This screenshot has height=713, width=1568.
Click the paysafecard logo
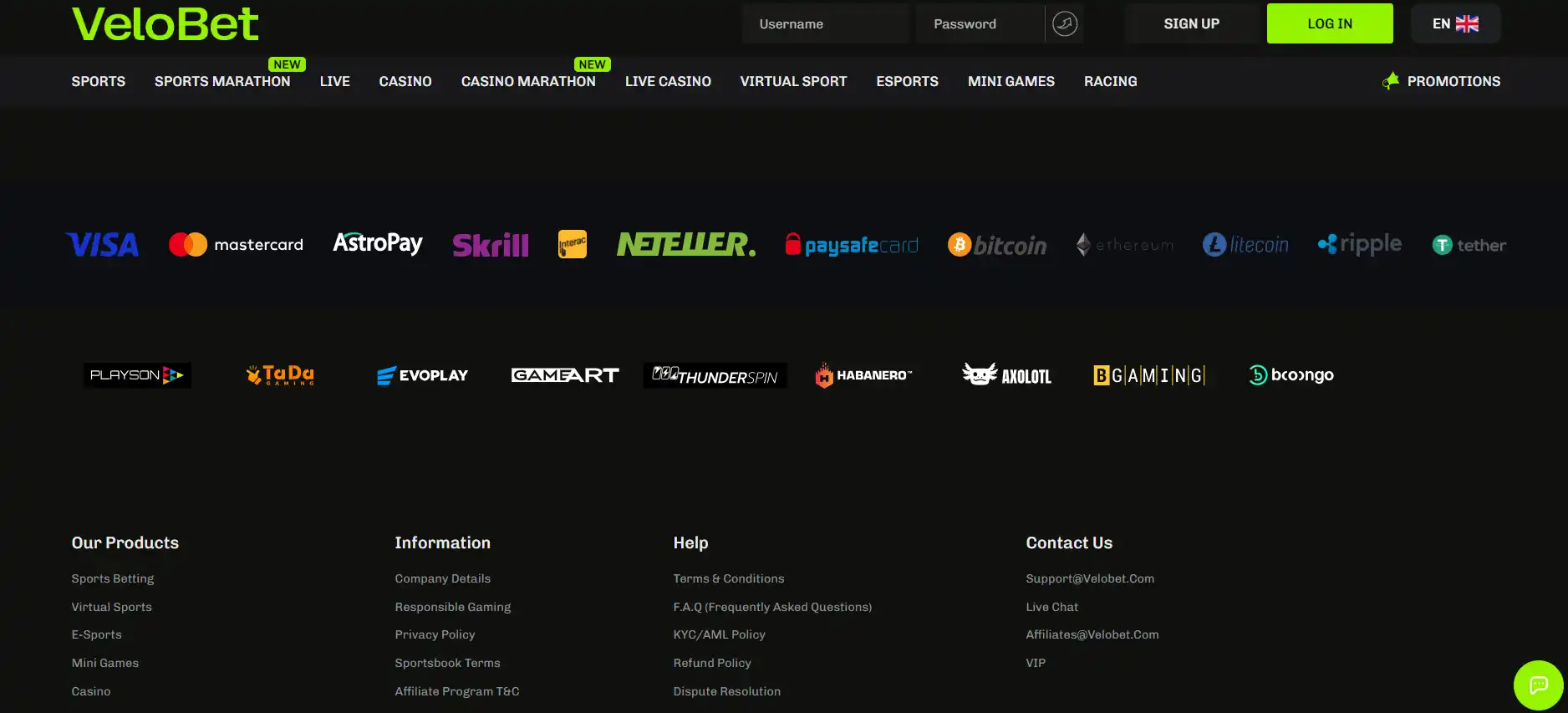[x=852, y=245]
